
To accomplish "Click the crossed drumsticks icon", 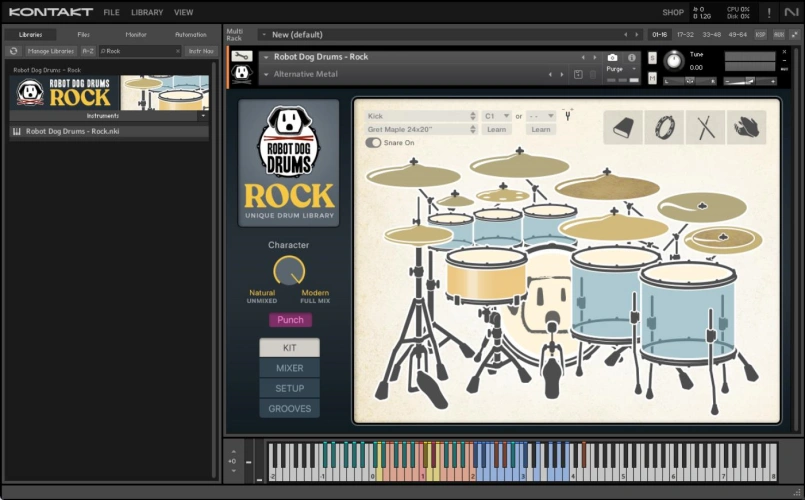I will pyautogui.click(x=705, y=127).
